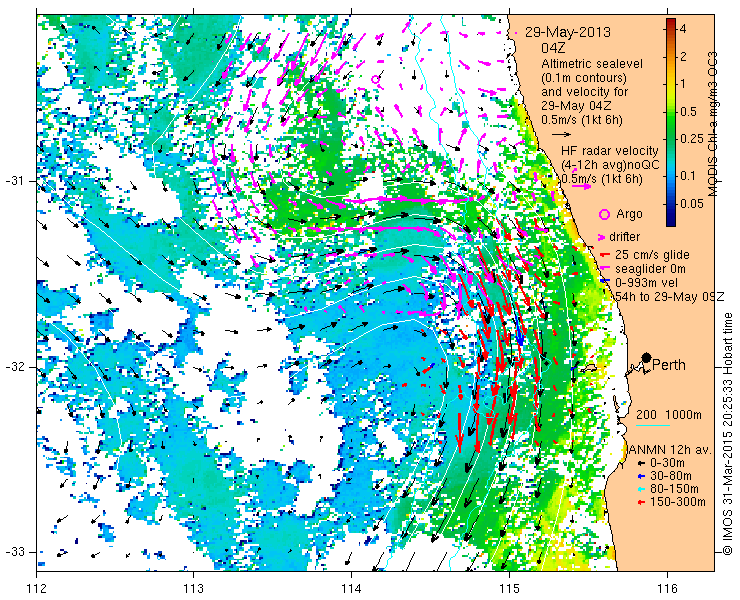Click the colorbar tick label '0.1'
740x600 pixels.
click(687, 176)
